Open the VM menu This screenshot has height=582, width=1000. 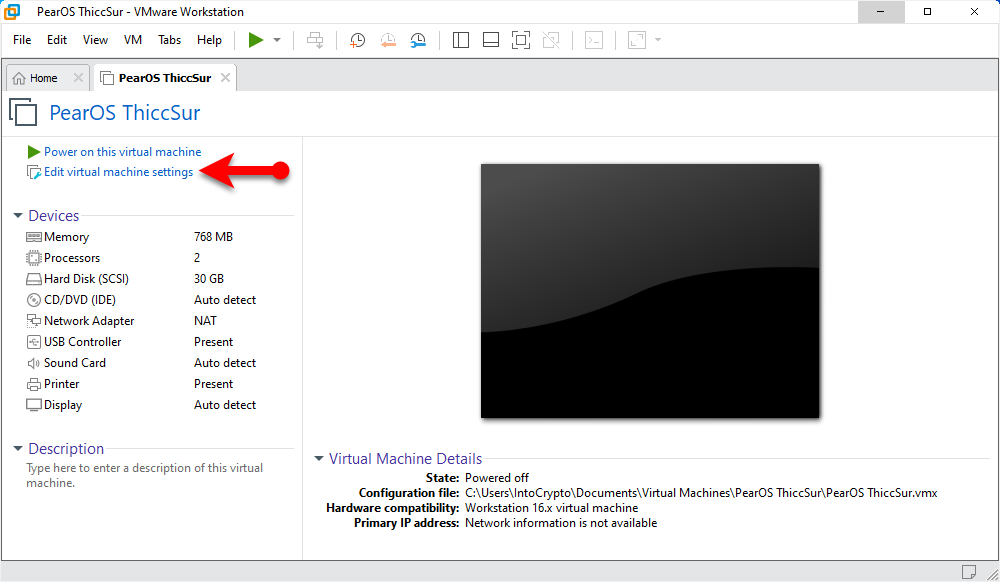pos(133,40)
